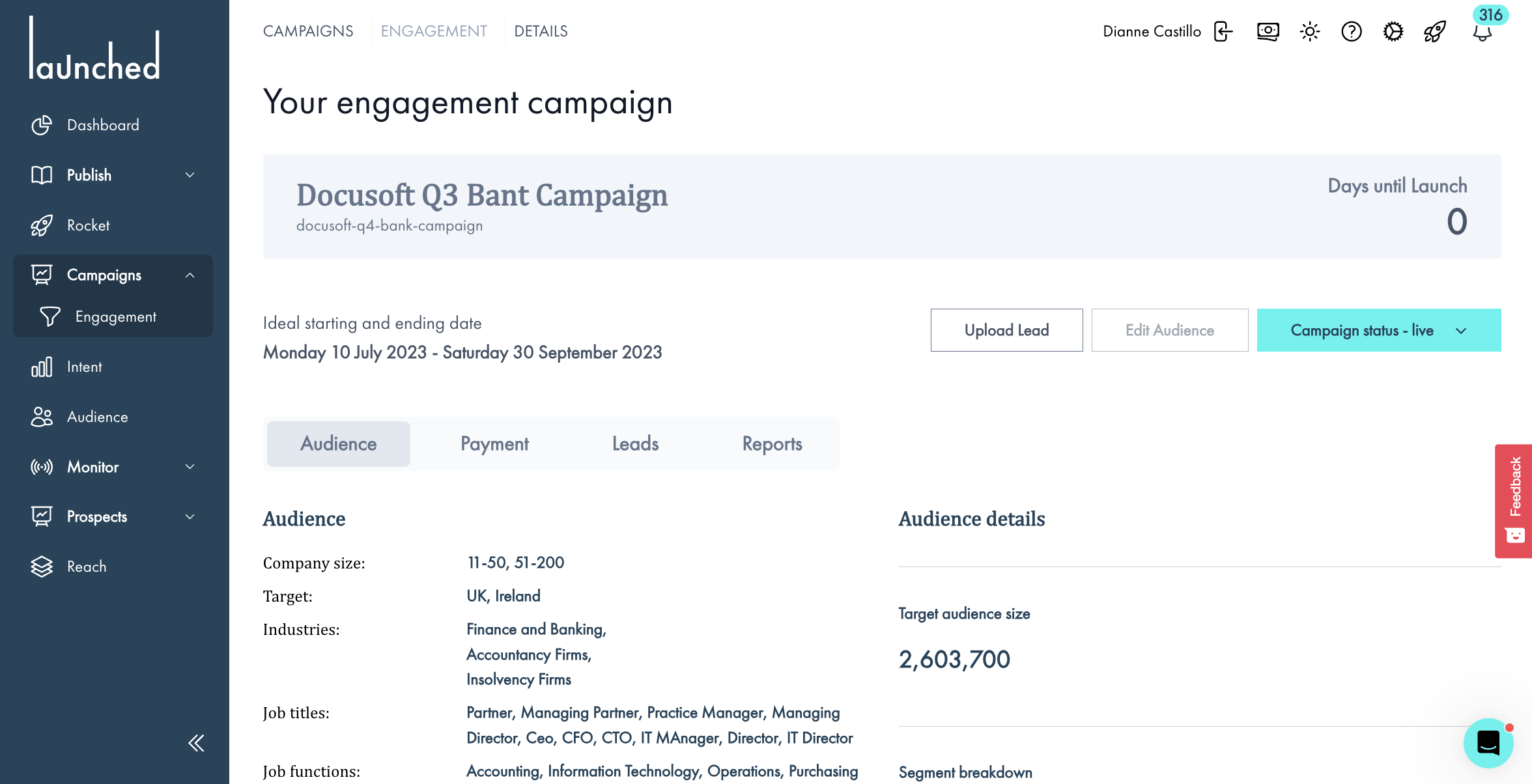1532x784 pixels.
Task: Toggle light mode sun icon
Action: click(1310, 31)
